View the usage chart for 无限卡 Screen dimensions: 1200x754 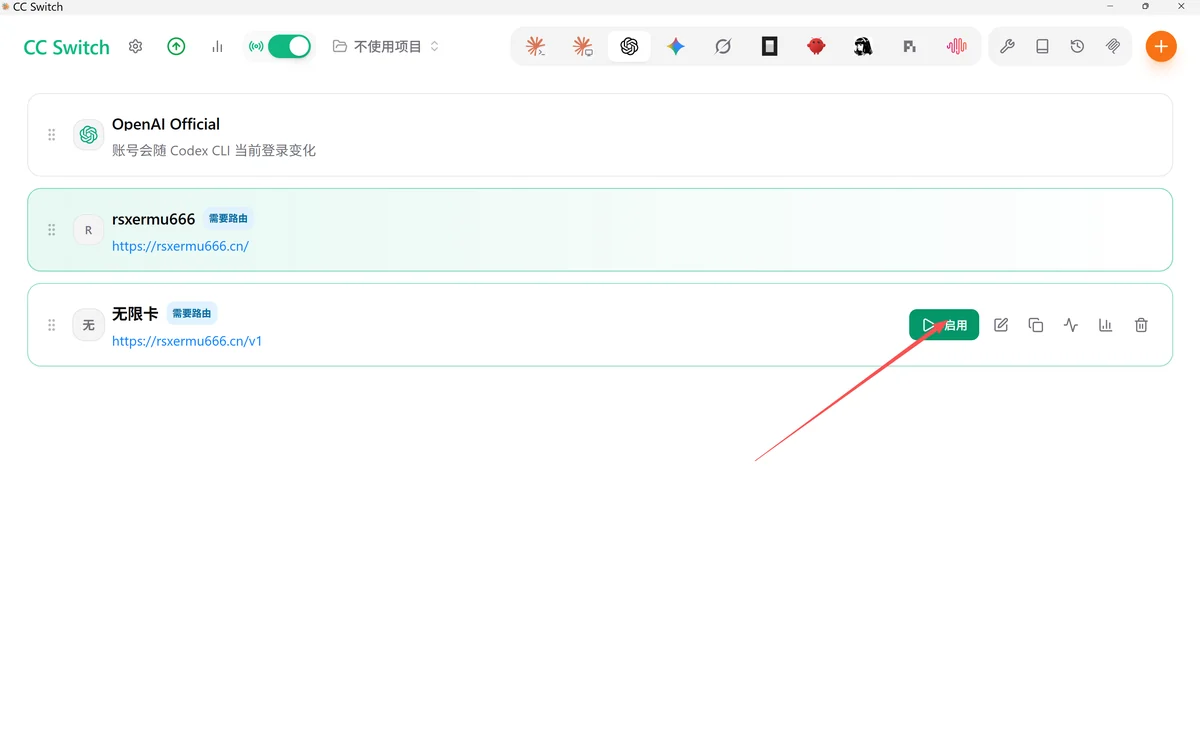(1106, 325)
